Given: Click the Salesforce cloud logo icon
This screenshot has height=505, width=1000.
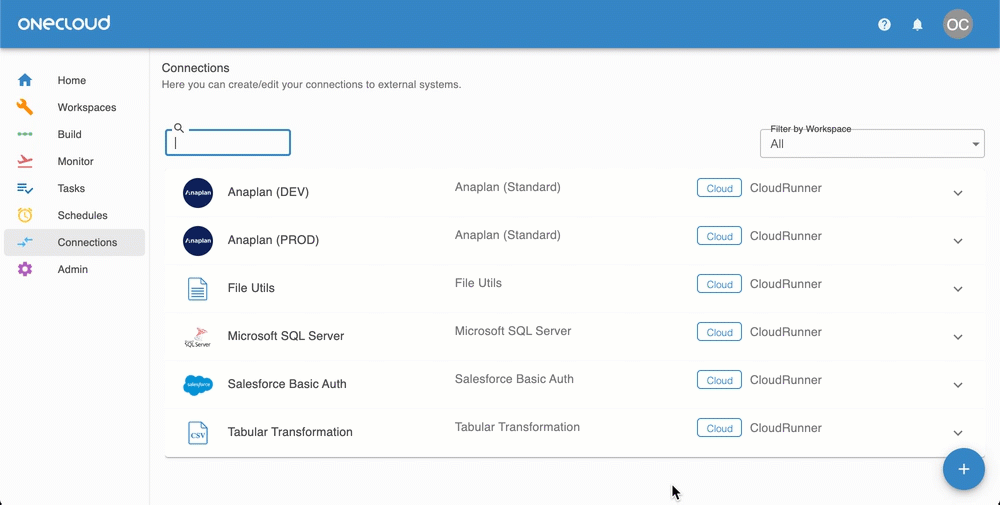Looking at the screenshot, I should 198,384.
